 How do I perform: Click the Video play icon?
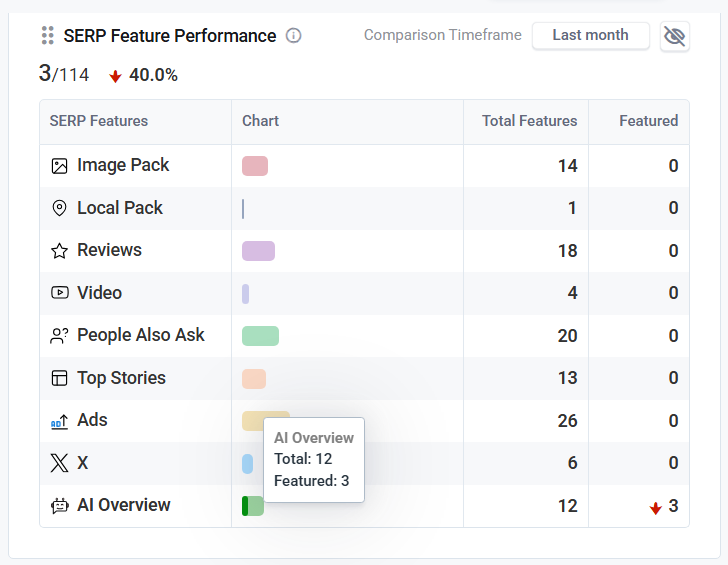(59, 293)
